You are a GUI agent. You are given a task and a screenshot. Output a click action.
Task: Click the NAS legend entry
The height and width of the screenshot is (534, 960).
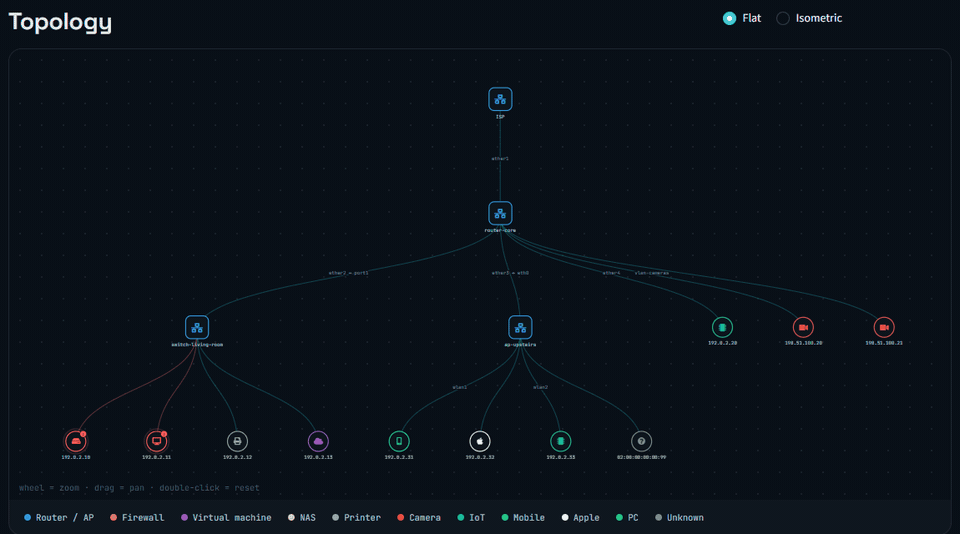tap(302, 517)
